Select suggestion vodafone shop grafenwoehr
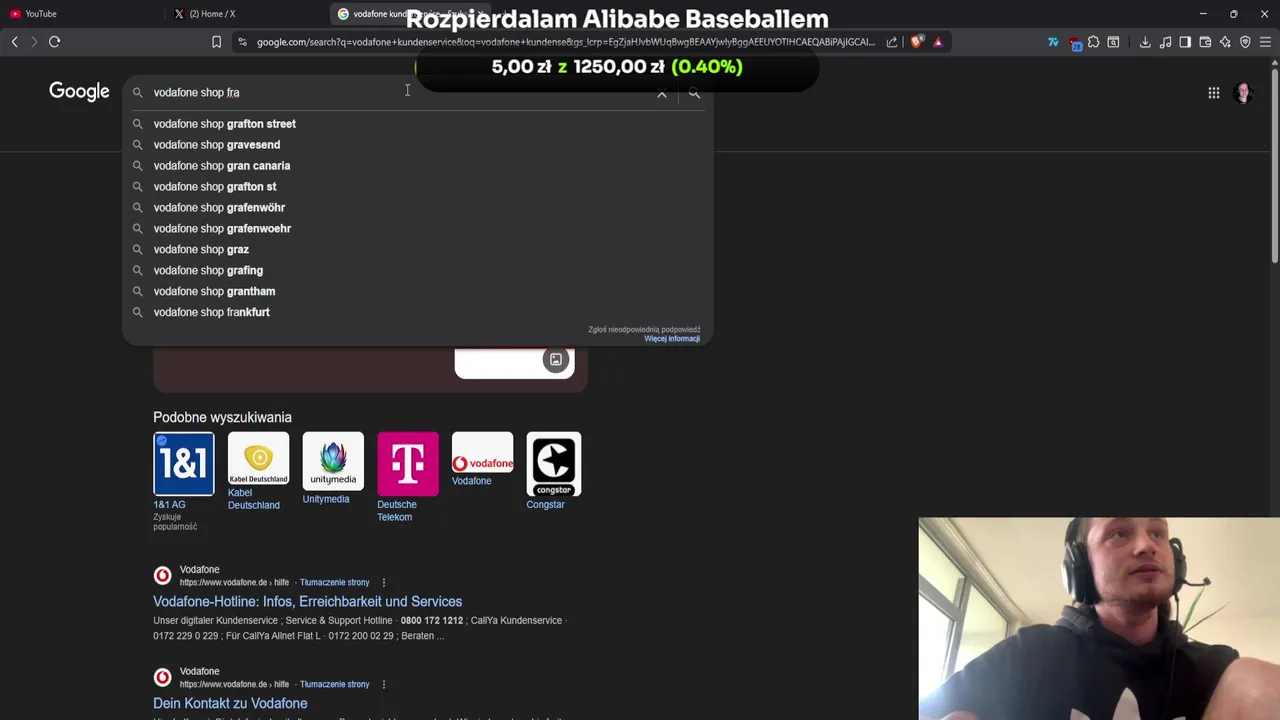The width and height of the screenshot is (1280, 720). point(418,229)
